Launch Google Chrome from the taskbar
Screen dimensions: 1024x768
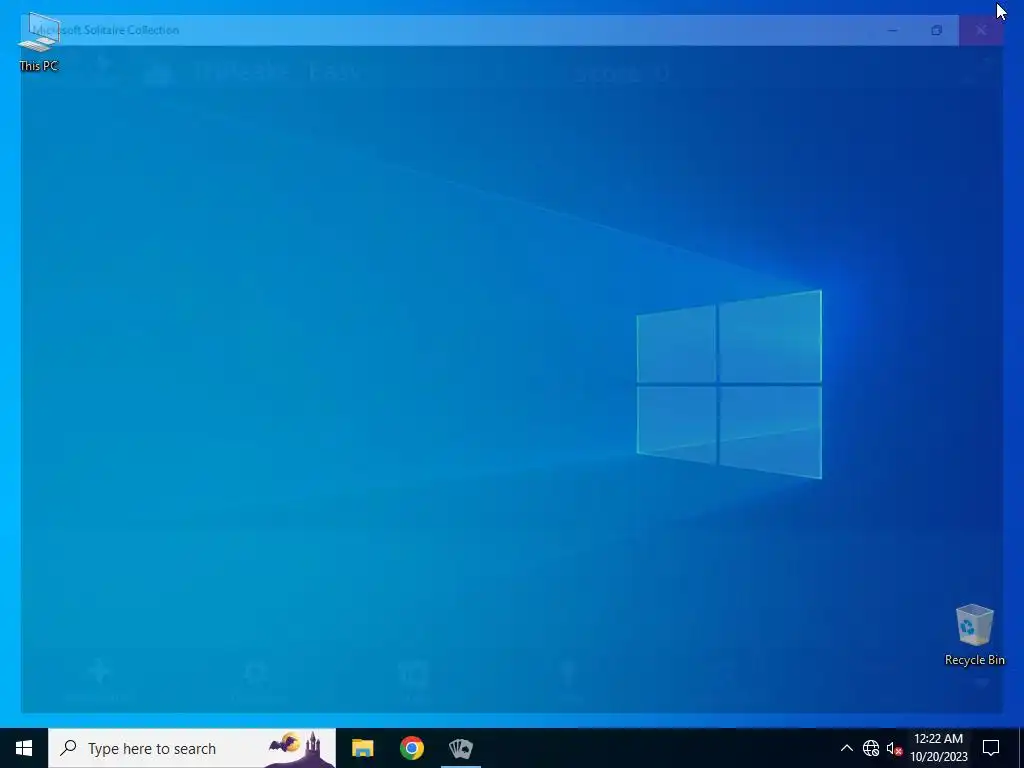pos(412,748)
